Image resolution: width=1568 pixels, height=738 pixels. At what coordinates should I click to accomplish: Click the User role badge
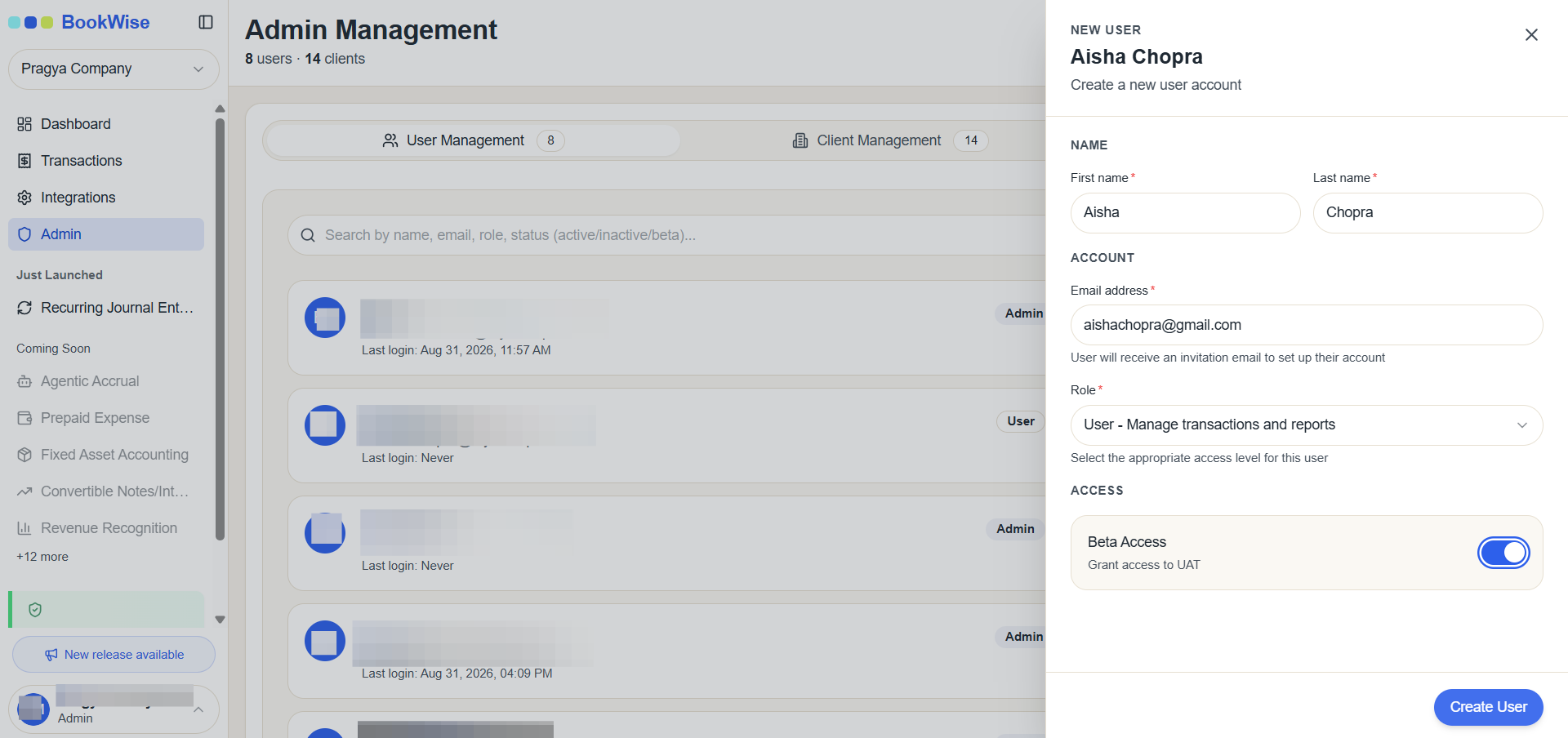pos(1021,421)
